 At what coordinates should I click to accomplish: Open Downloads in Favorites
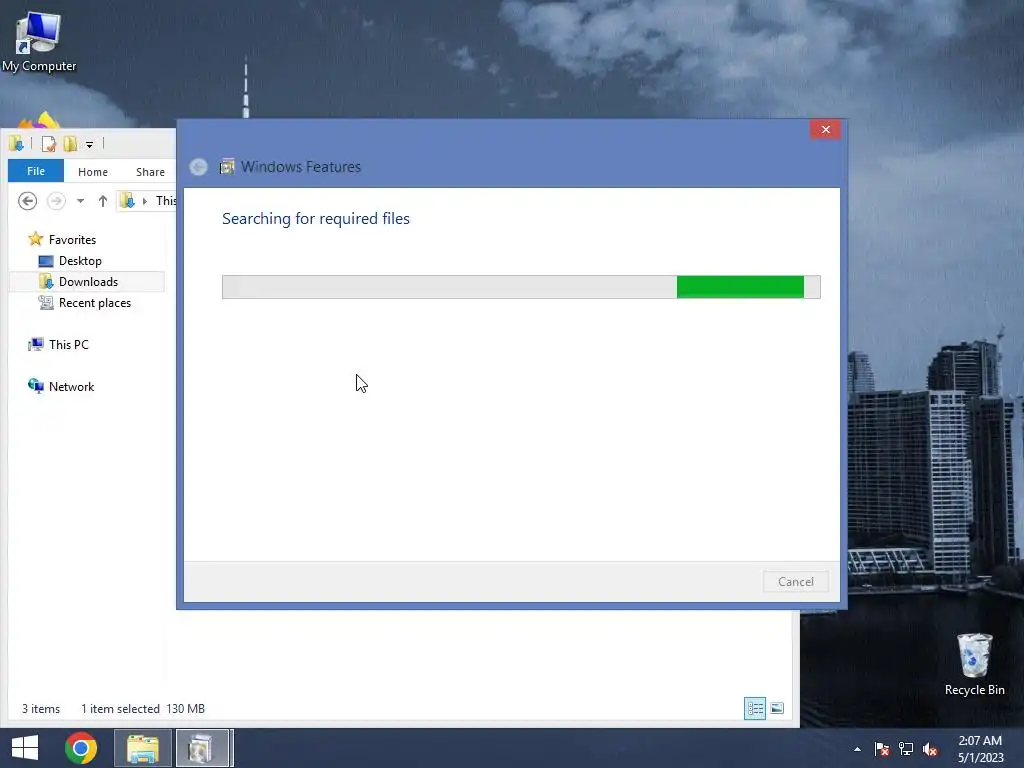point(78,282)
